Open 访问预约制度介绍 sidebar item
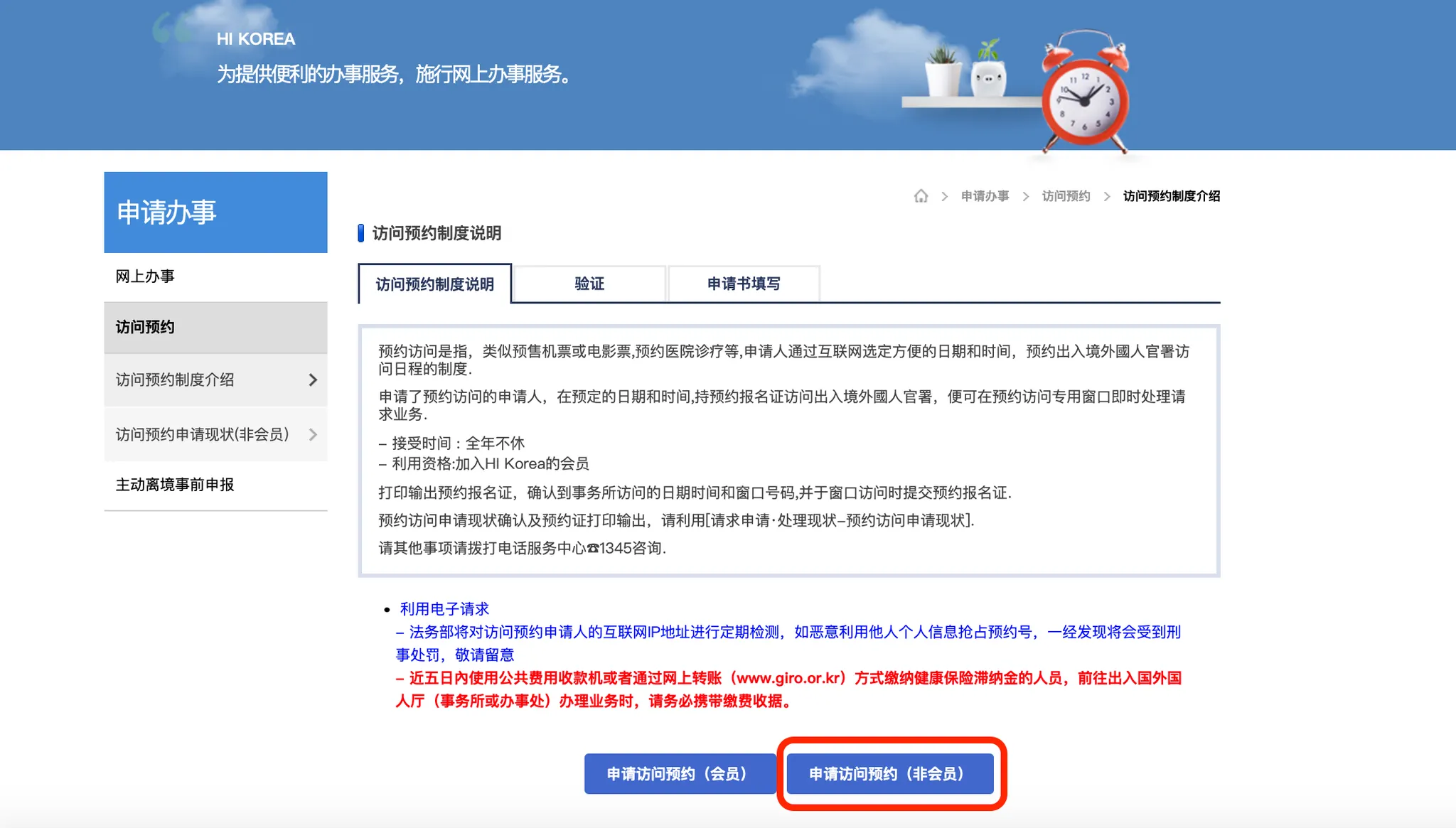The height and width of the screenshot is (828, 1456). pos(175,380)
